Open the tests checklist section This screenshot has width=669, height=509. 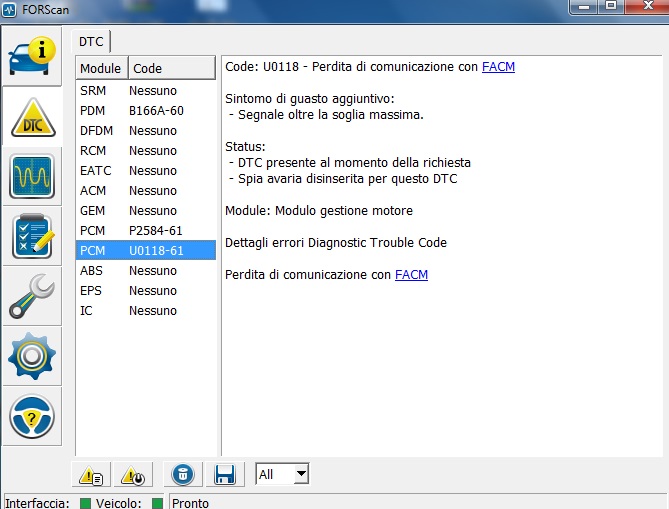point(32,236)
